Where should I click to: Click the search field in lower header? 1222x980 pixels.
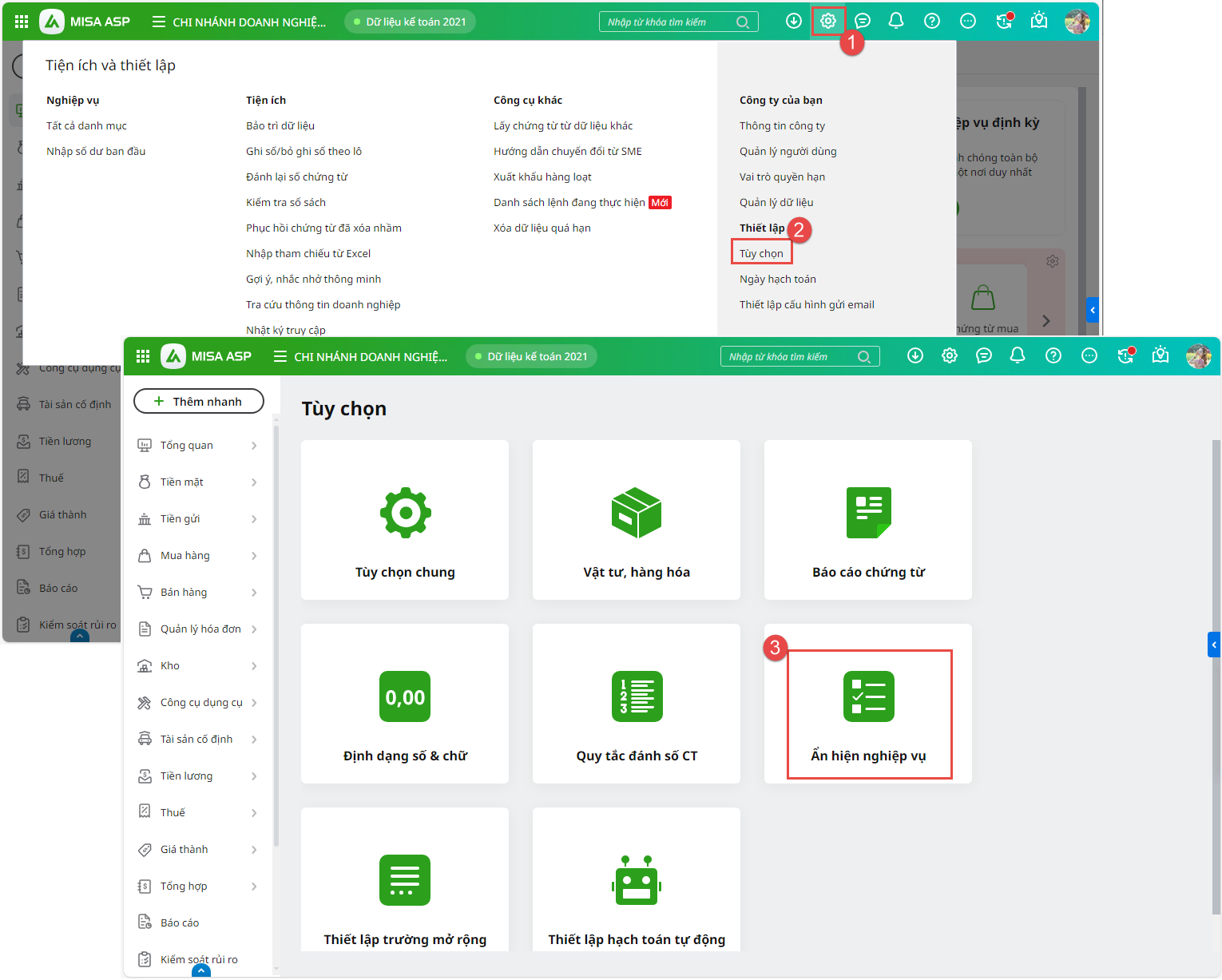[791, 356]
